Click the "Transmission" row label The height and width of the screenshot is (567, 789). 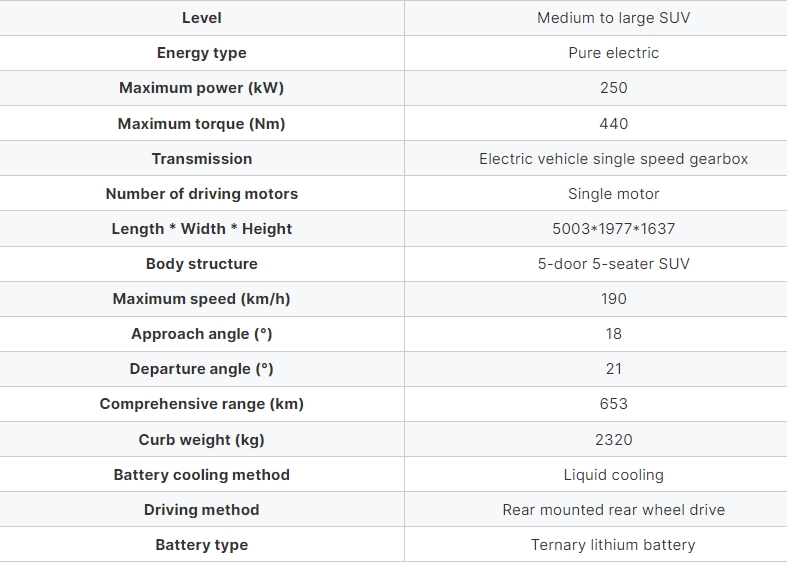click(201, 159)
